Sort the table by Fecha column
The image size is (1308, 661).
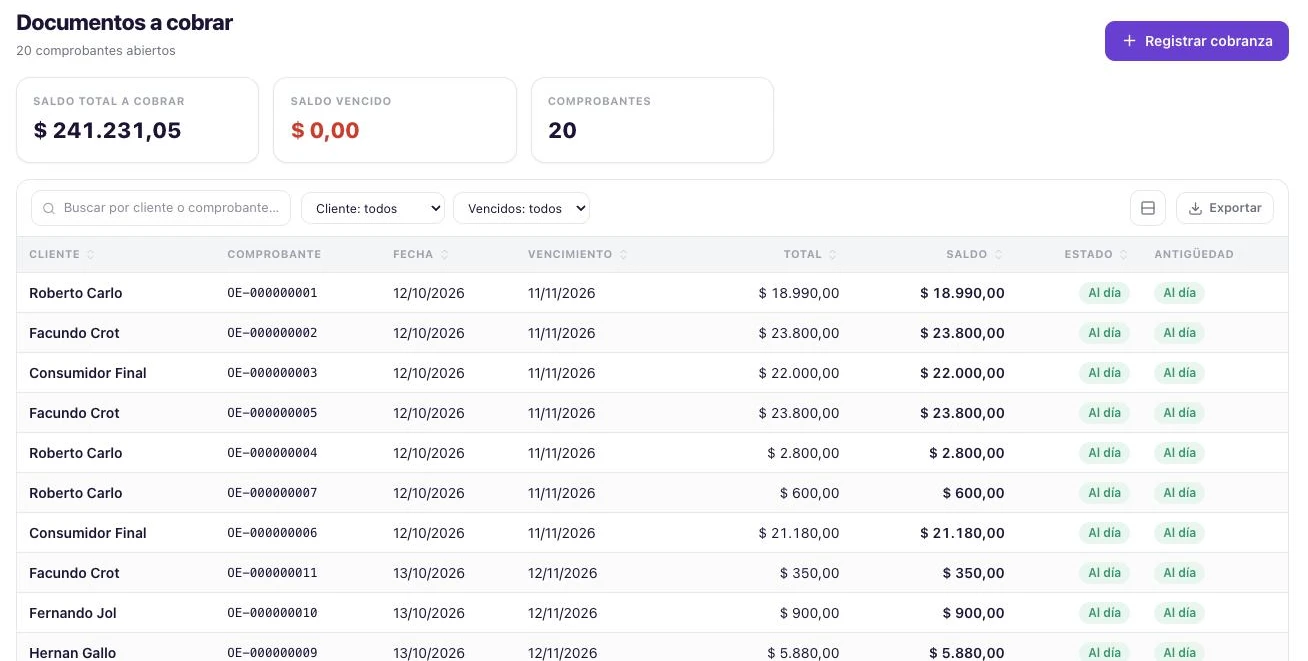421,254
